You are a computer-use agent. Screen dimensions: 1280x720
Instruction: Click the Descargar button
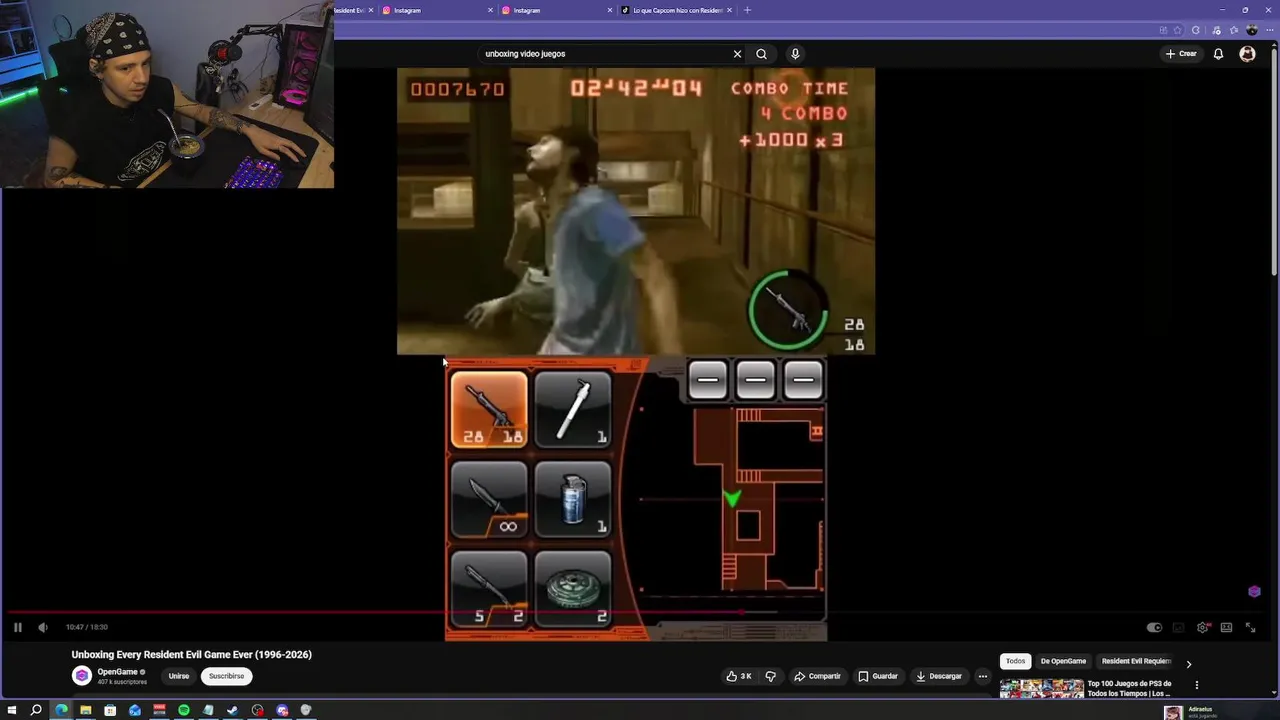pyautogui.click(x=939, y=676)
